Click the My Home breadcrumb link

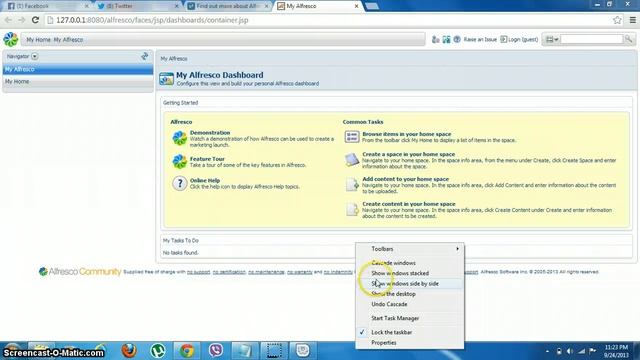[38, 40]
